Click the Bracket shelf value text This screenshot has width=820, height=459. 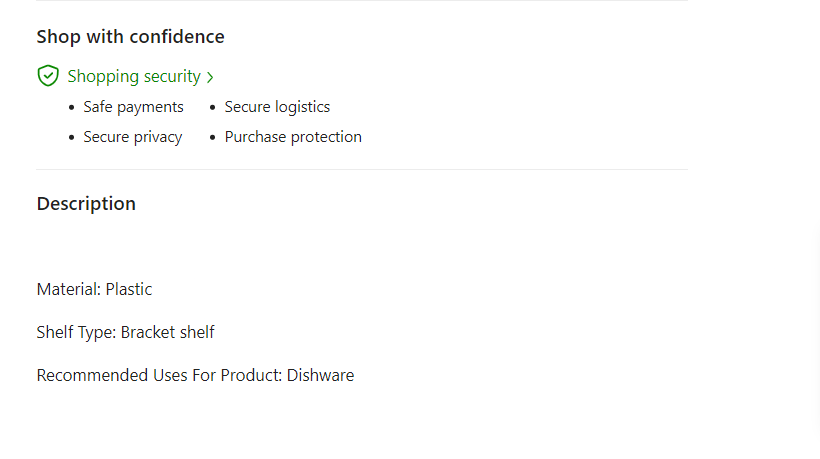coord(167,332)
